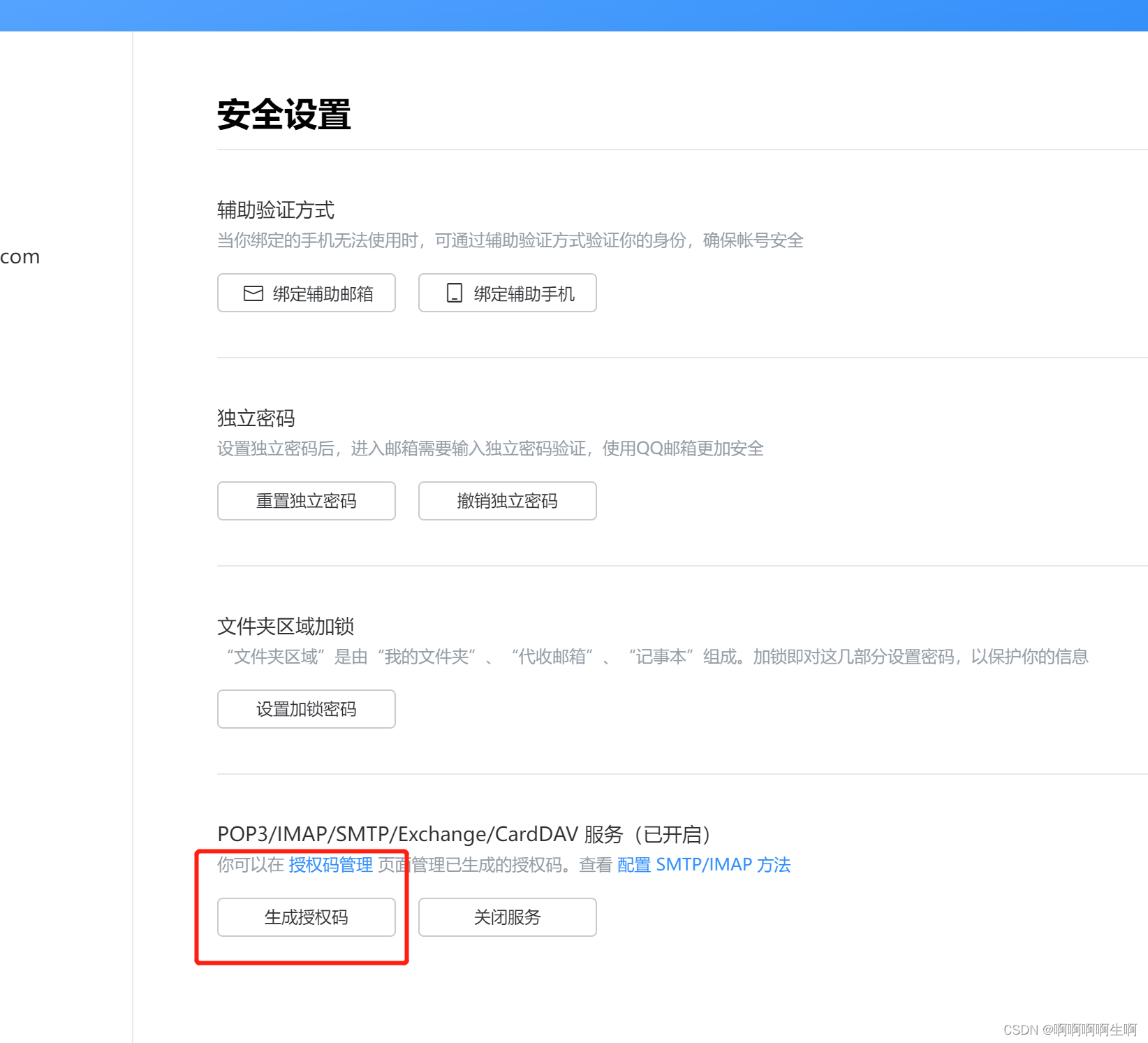Image resolution: width=1148 pixels, height=1043 pixels.
Task: Click the phone icon in 绑定辅助手机 button
Action: tap(454, 293)
